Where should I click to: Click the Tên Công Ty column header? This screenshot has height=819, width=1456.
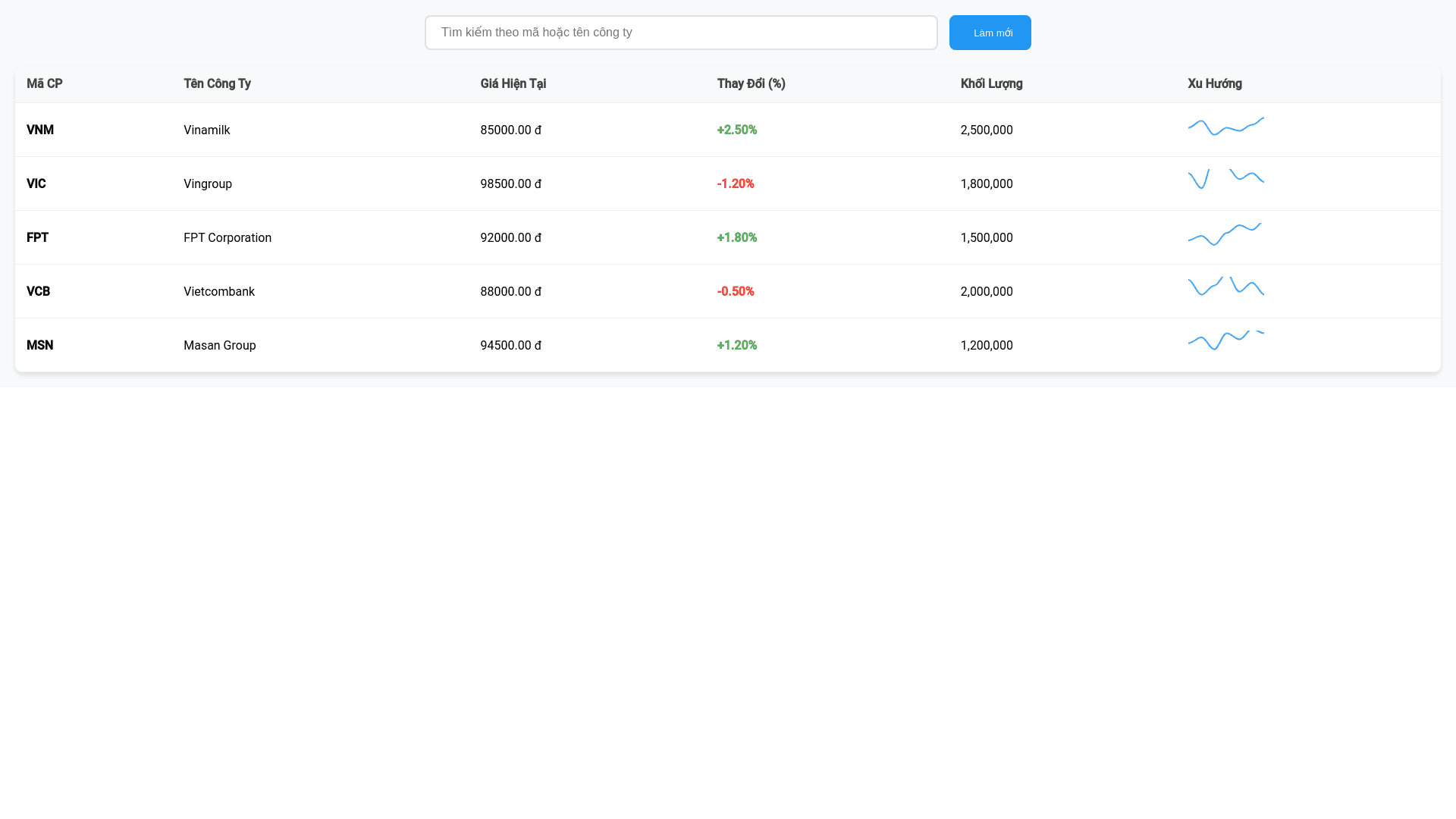pos(217,83)
